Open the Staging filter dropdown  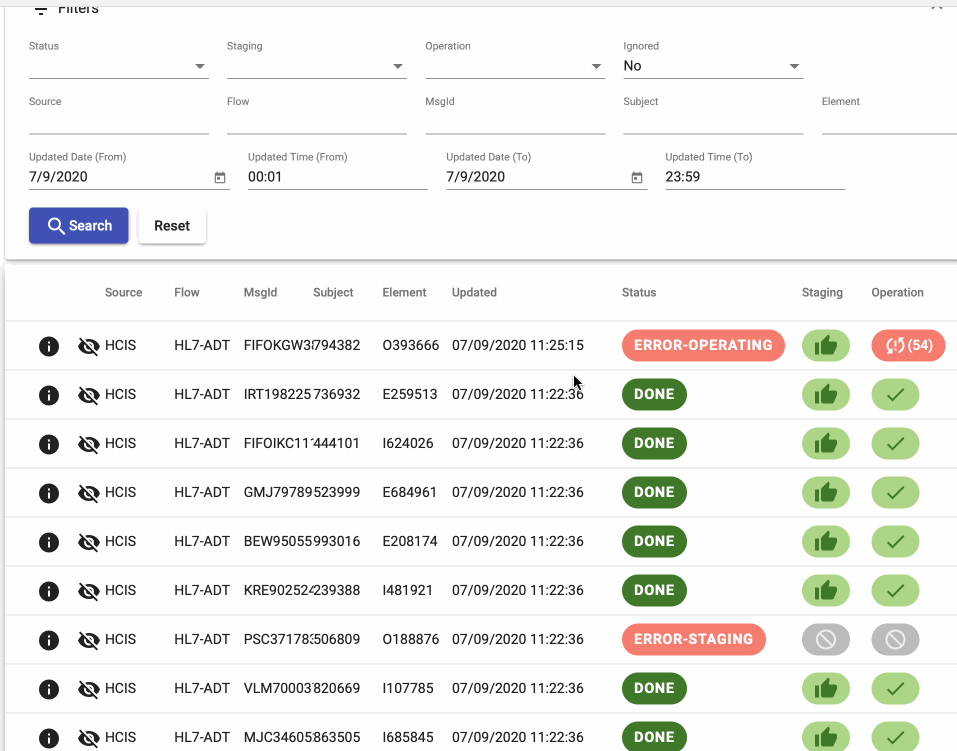(316, 66)
